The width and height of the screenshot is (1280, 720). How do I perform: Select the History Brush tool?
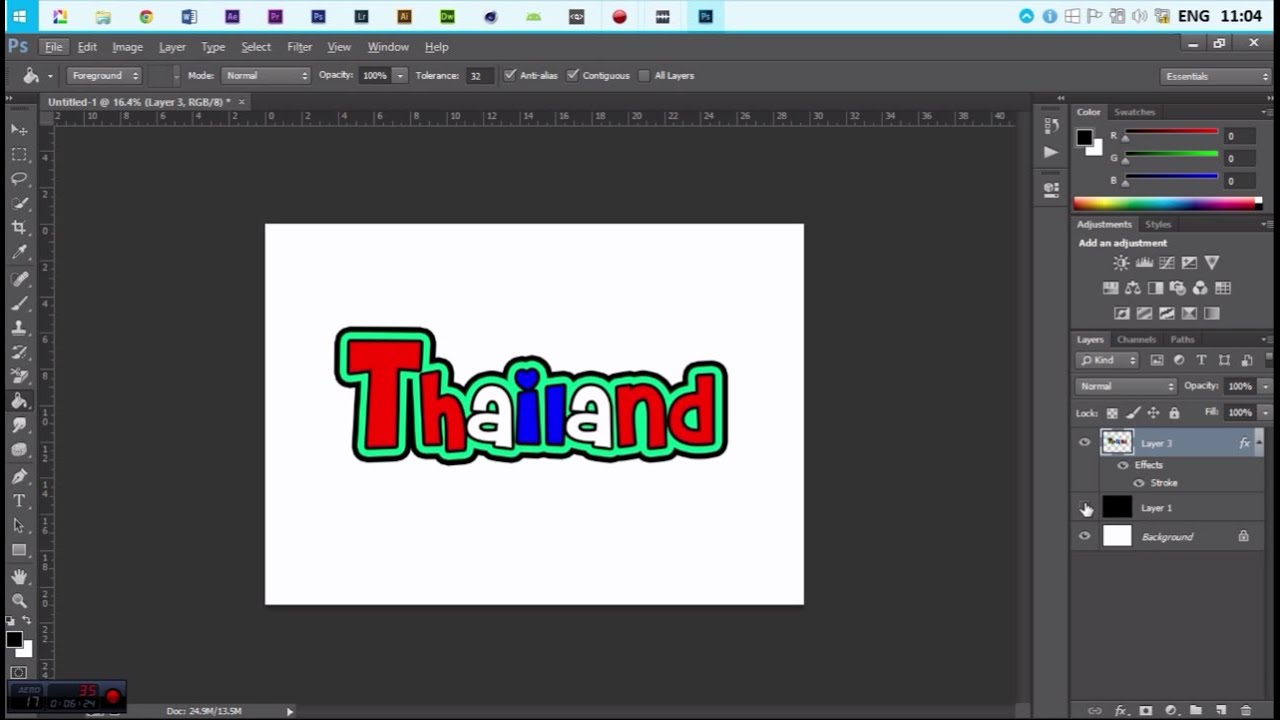(x=19, y=352)
